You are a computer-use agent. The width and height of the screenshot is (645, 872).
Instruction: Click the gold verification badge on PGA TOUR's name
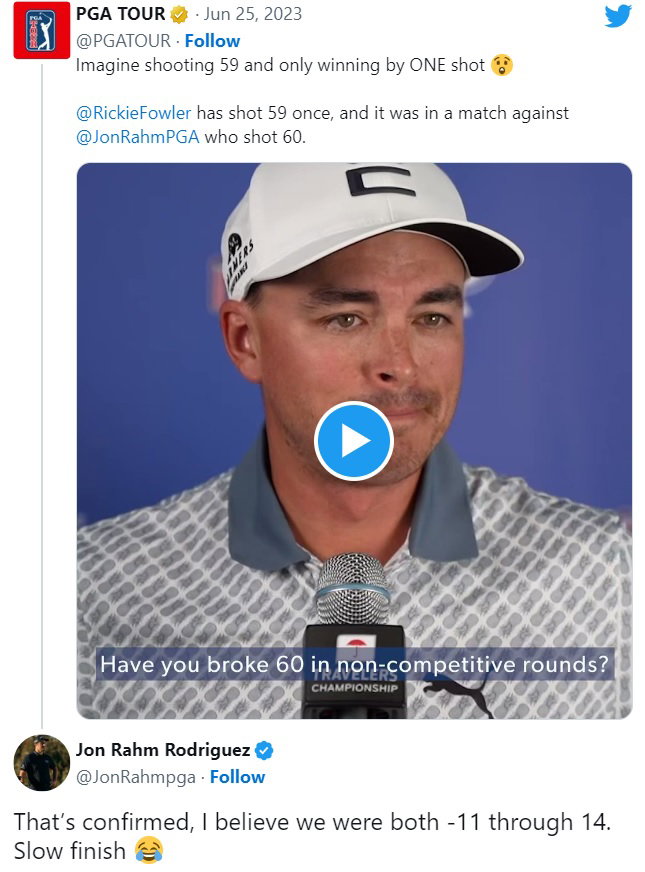181,15
